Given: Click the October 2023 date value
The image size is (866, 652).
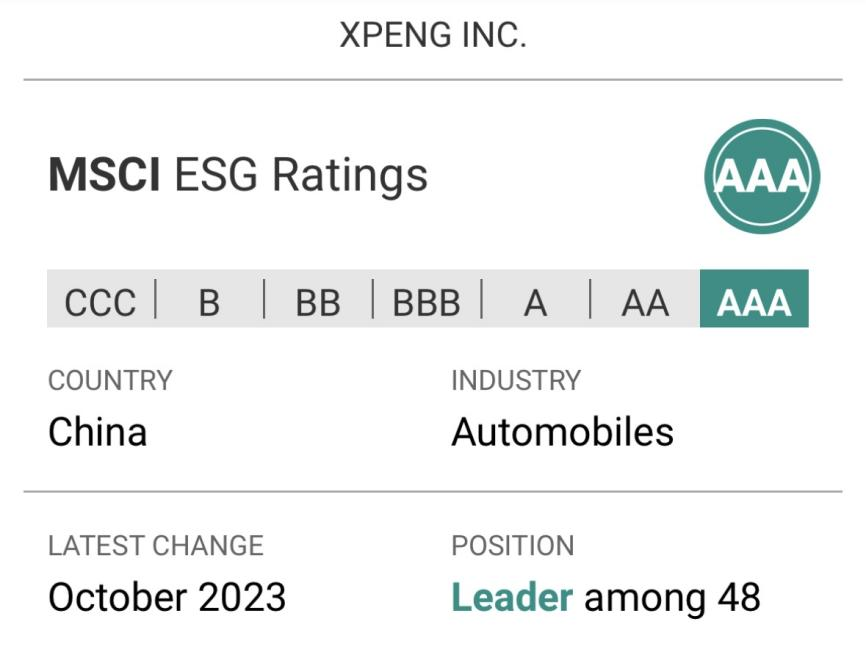Looking at the screenshot, I should [x=167, y=598].
